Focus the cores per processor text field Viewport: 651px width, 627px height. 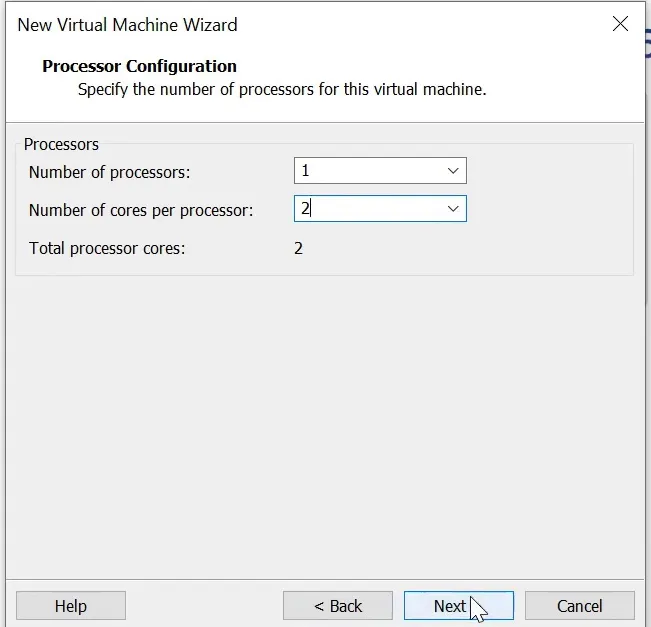coord(366,209)
